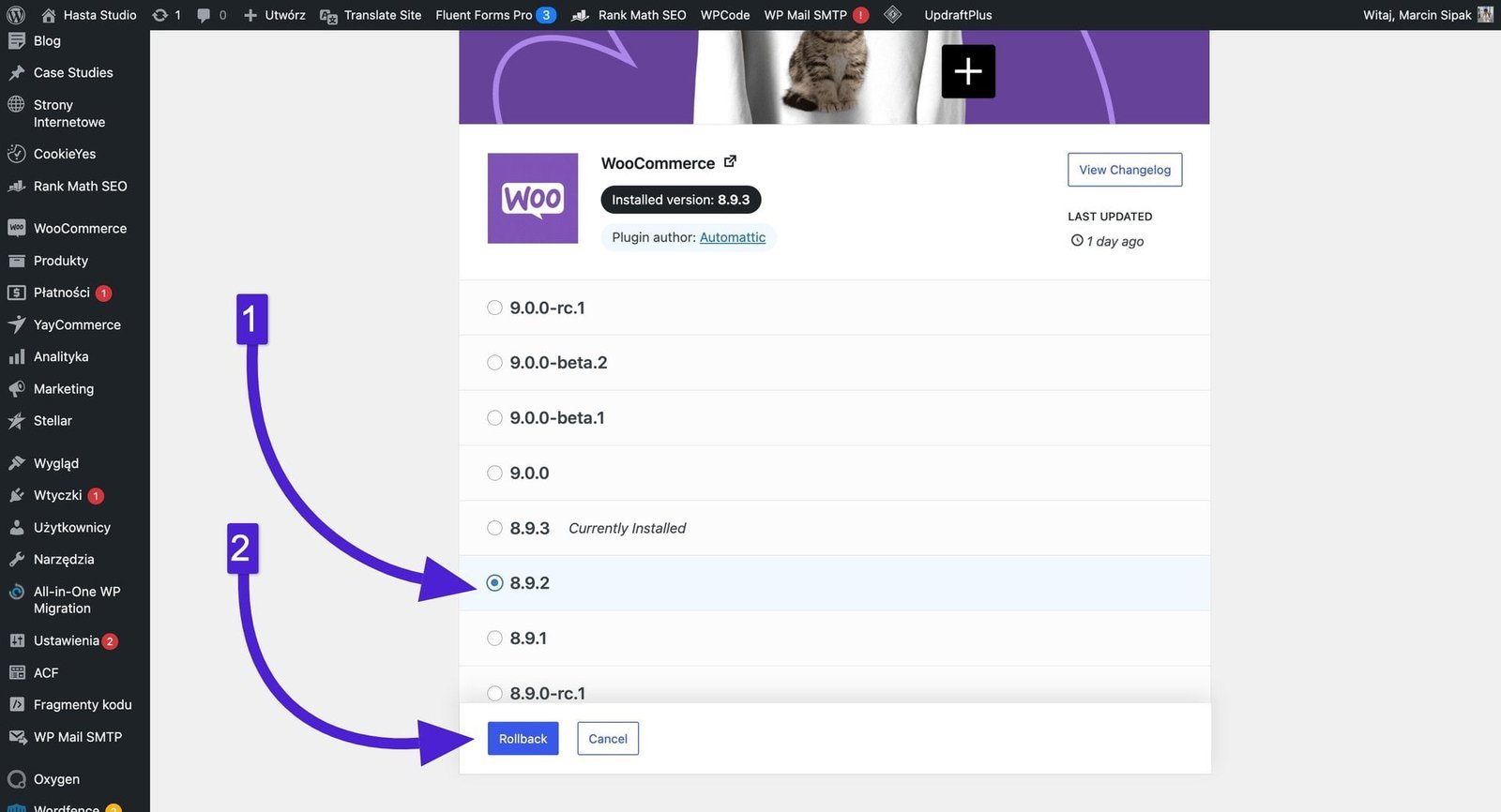This screenshot has height=812, width=1501.
Task: Click the black plus icon on banner
Action: tap(968, 71)
